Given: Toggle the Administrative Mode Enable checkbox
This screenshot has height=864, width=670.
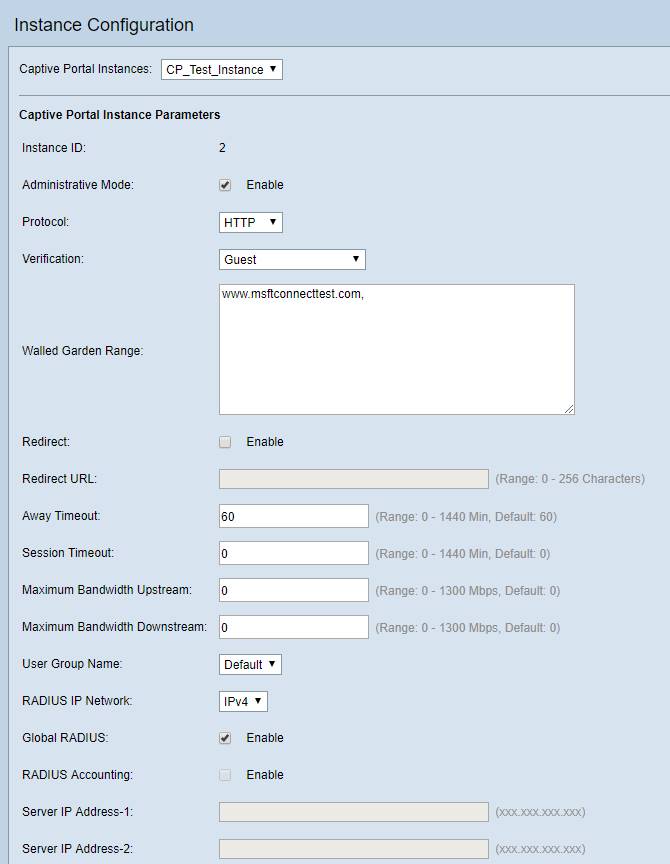Looking at the screenshot, I should (x=225, y=185).
